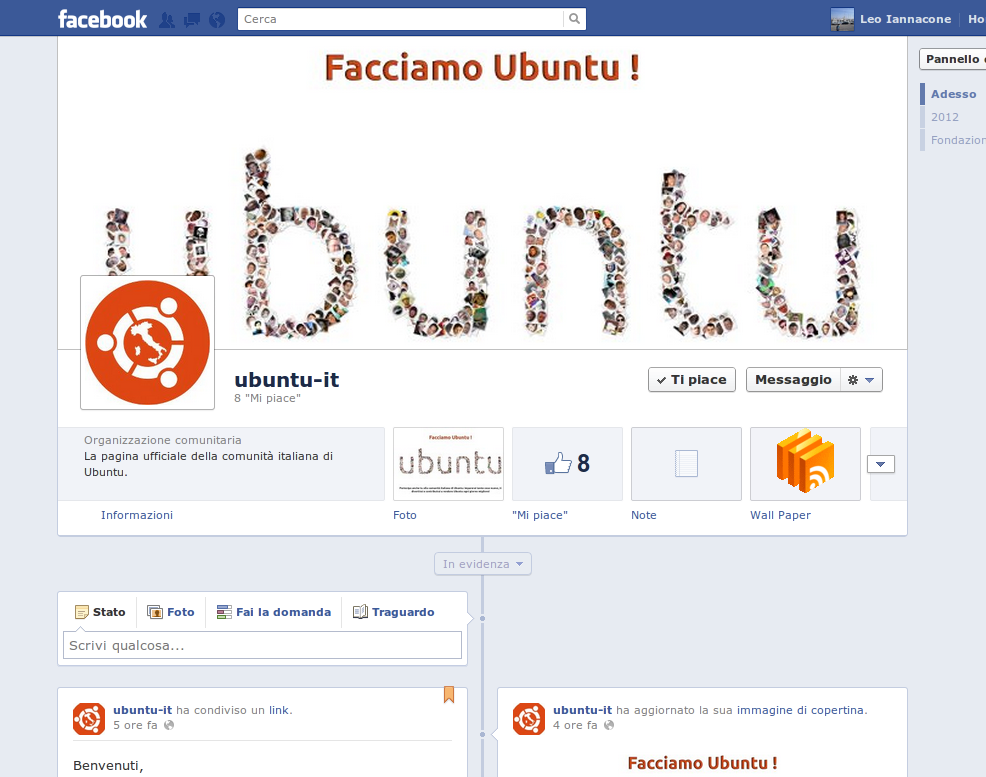The width and height of the screenshot is (986, 777).
Task: Open notifications globe icon
Action: pos(217,20)
